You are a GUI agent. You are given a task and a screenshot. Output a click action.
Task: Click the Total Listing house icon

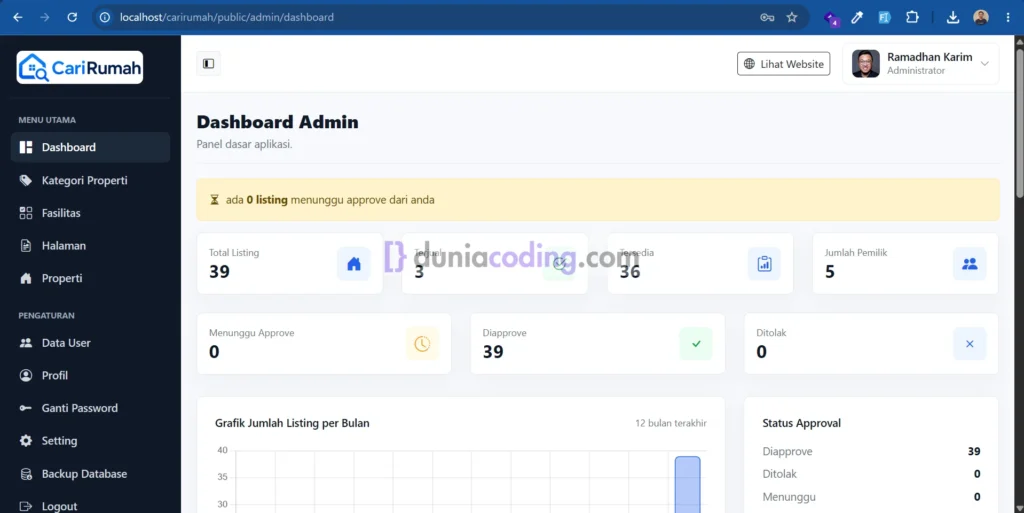353,264
